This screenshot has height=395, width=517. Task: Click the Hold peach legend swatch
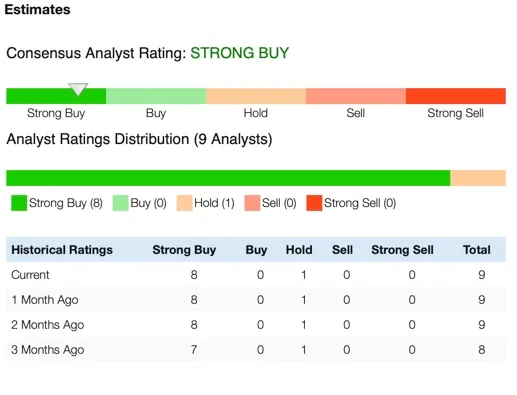184,203
